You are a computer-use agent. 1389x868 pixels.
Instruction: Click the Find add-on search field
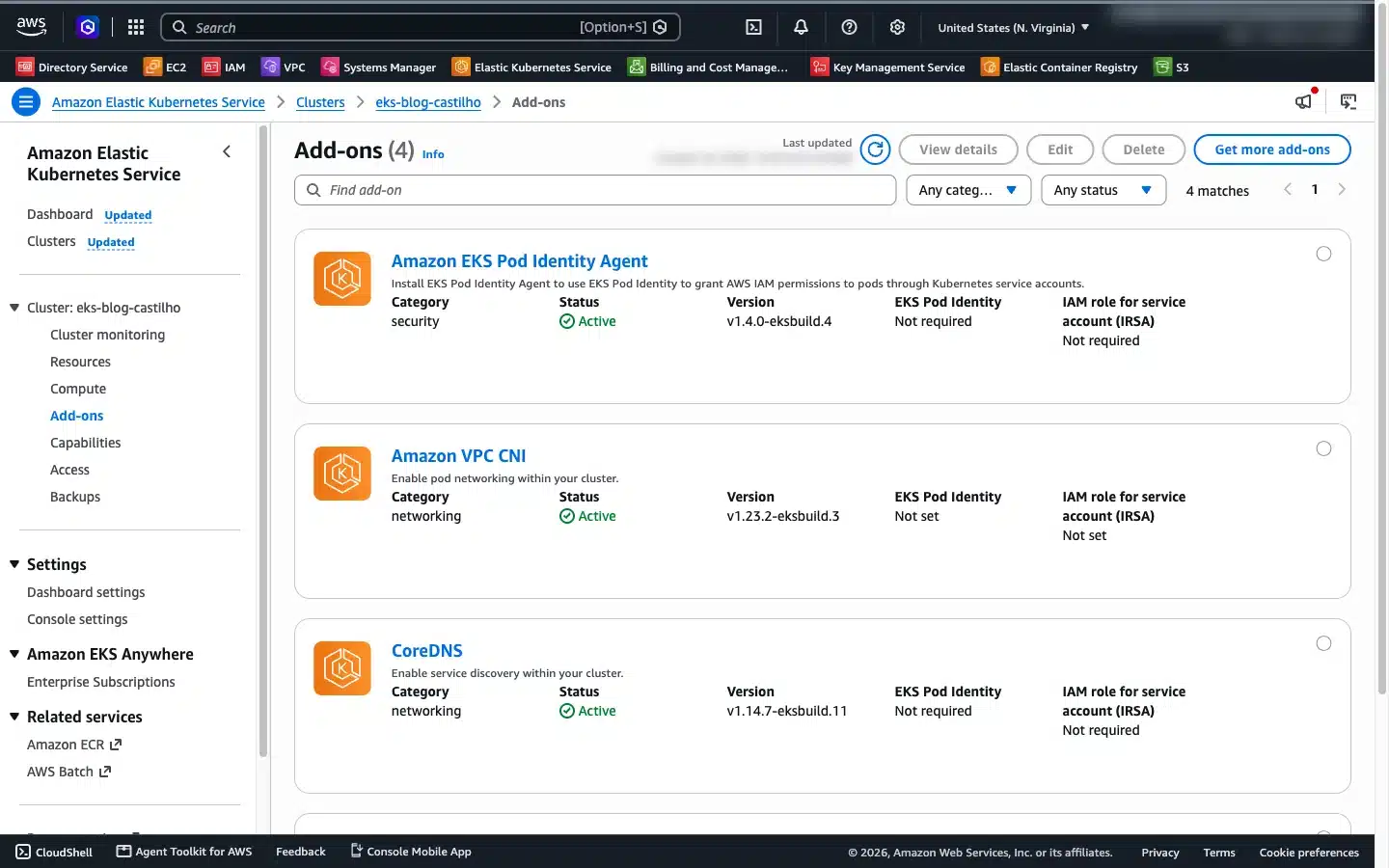point(595,190)
